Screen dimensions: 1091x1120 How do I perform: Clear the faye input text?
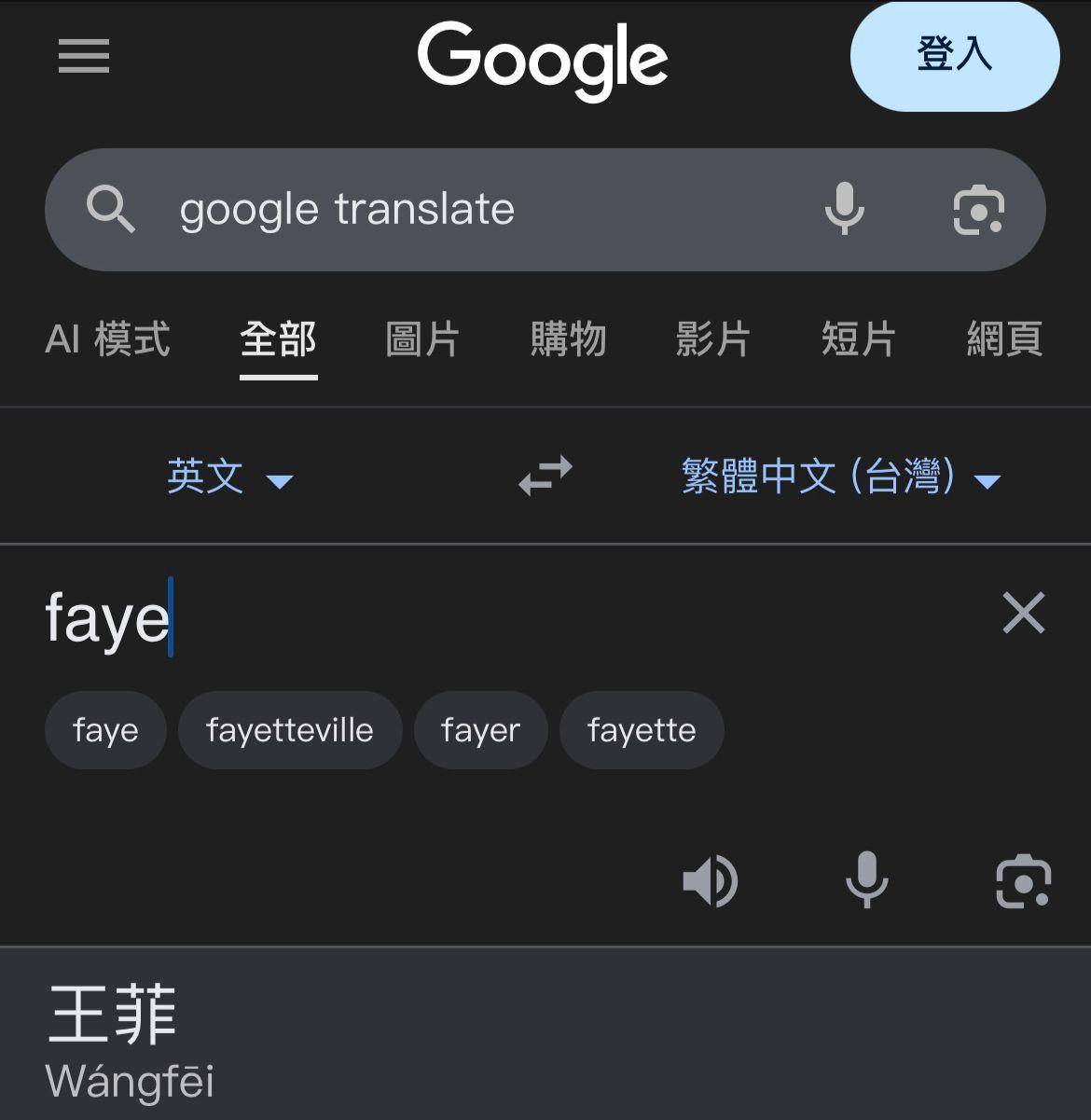pos(1023,613)
